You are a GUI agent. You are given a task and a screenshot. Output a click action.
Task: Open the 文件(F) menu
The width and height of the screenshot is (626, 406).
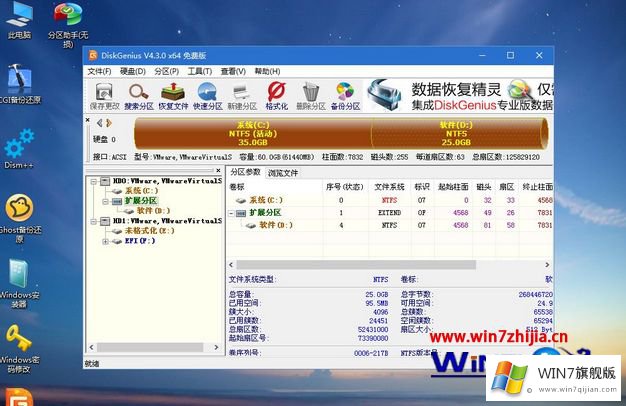[x=99, y=71]
